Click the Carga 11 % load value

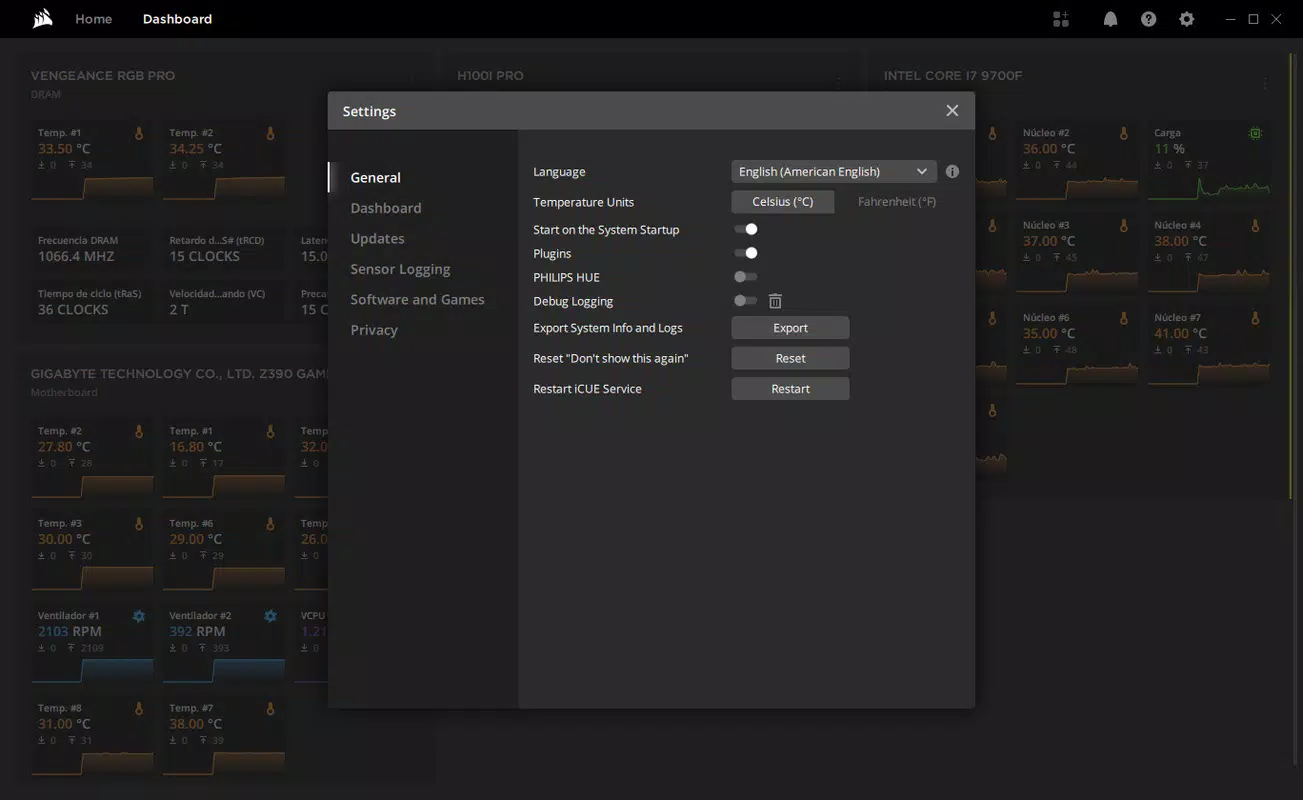click(1169, 149)
